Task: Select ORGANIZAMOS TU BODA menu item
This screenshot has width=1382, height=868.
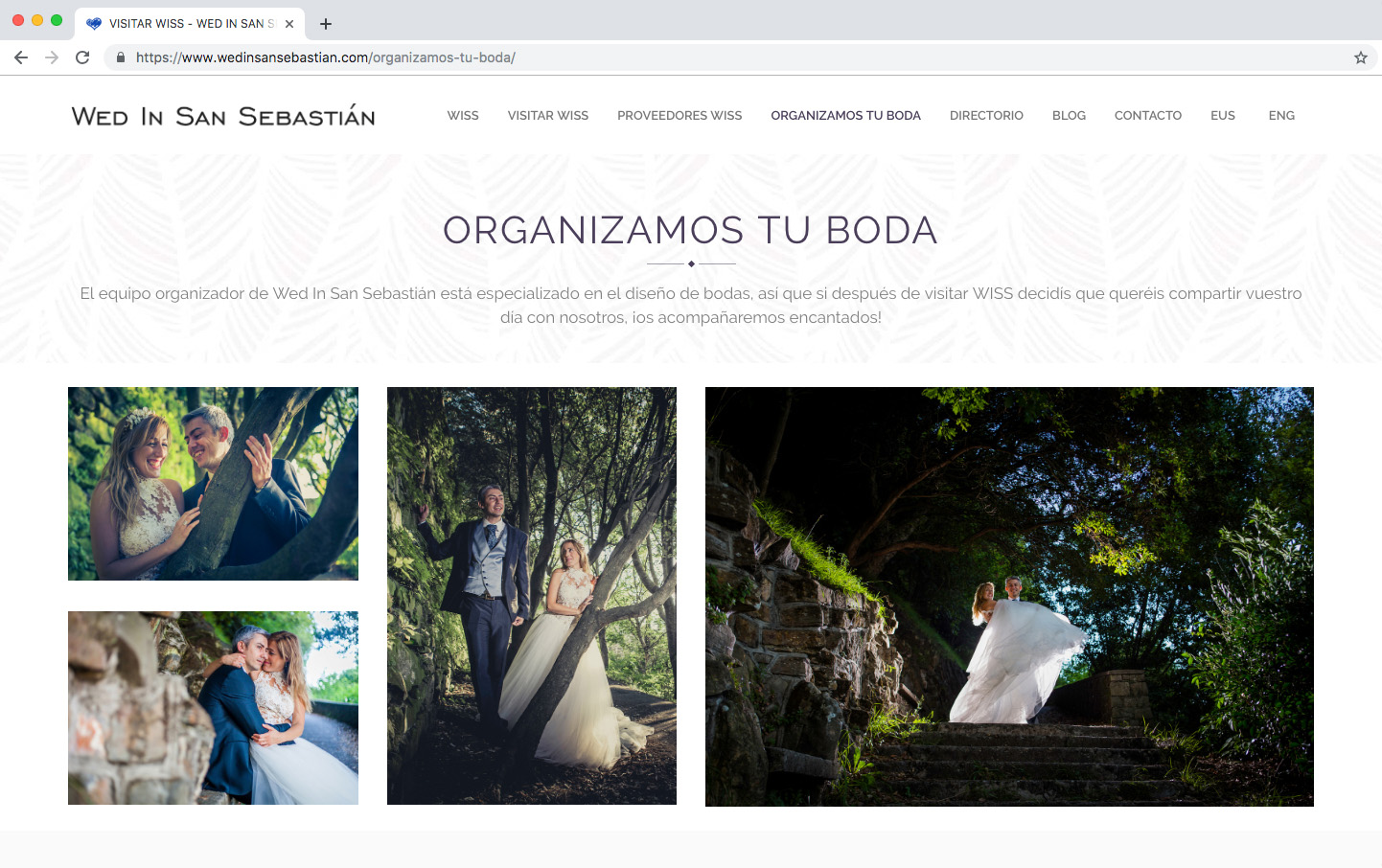Action: pyautogui.click(x=845, y=116)
